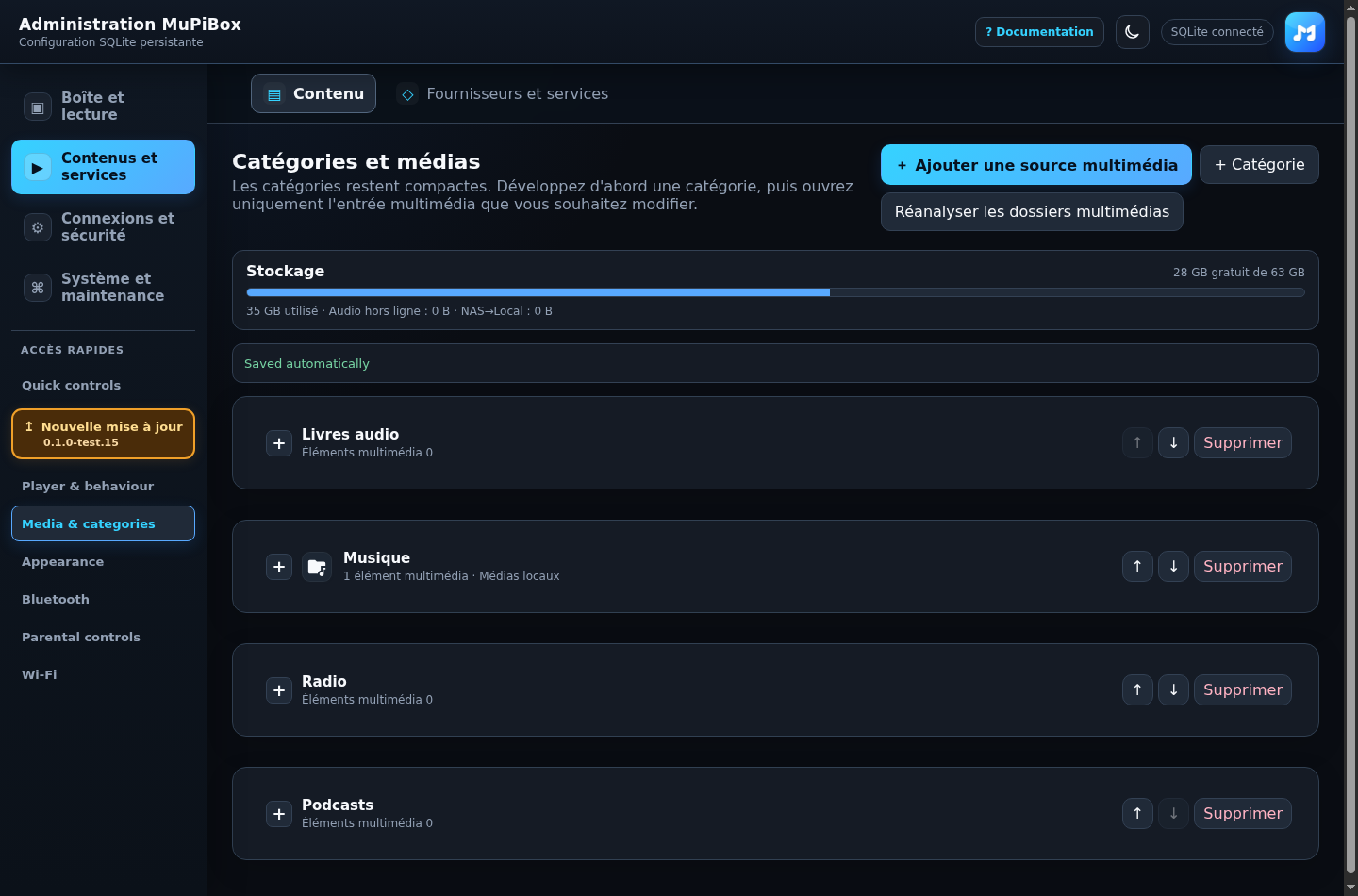Expand the Musique category
This screenshot has width=1358, height=896.
(279, 567)
